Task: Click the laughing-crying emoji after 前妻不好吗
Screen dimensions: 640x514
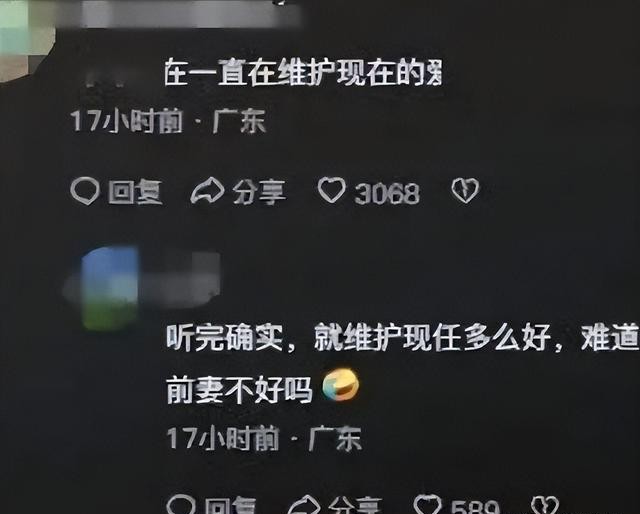Action: coord(341,385)
